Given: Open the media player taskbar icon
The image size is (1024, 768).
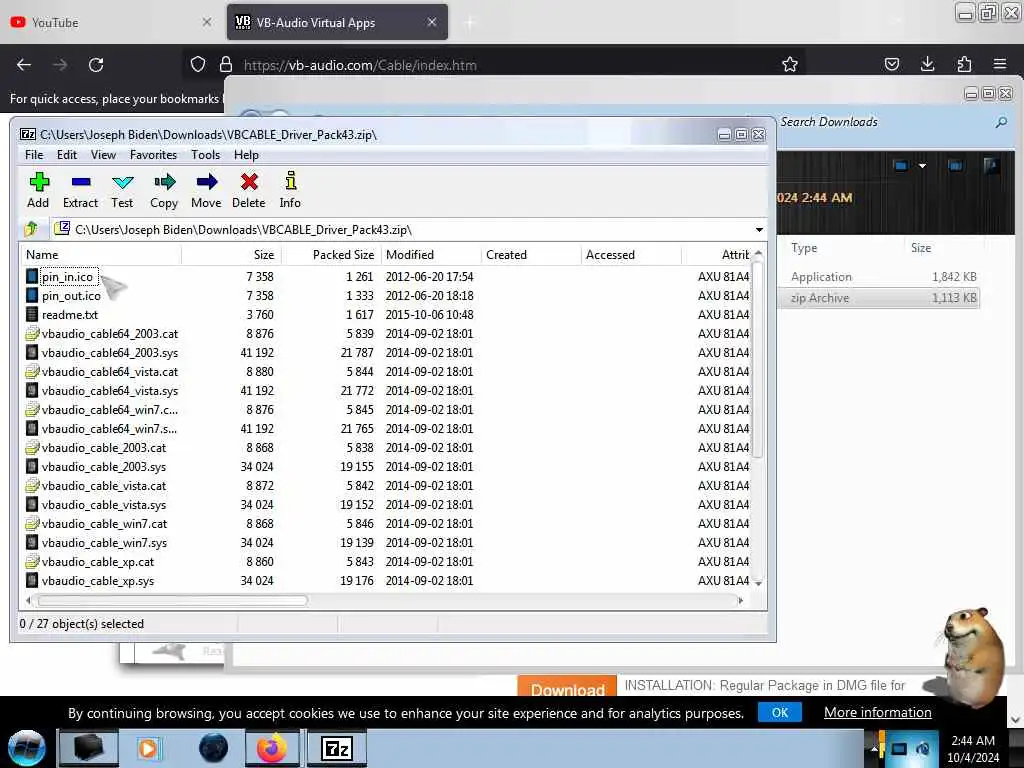Looking at the screenshot, I should (148, 748).
